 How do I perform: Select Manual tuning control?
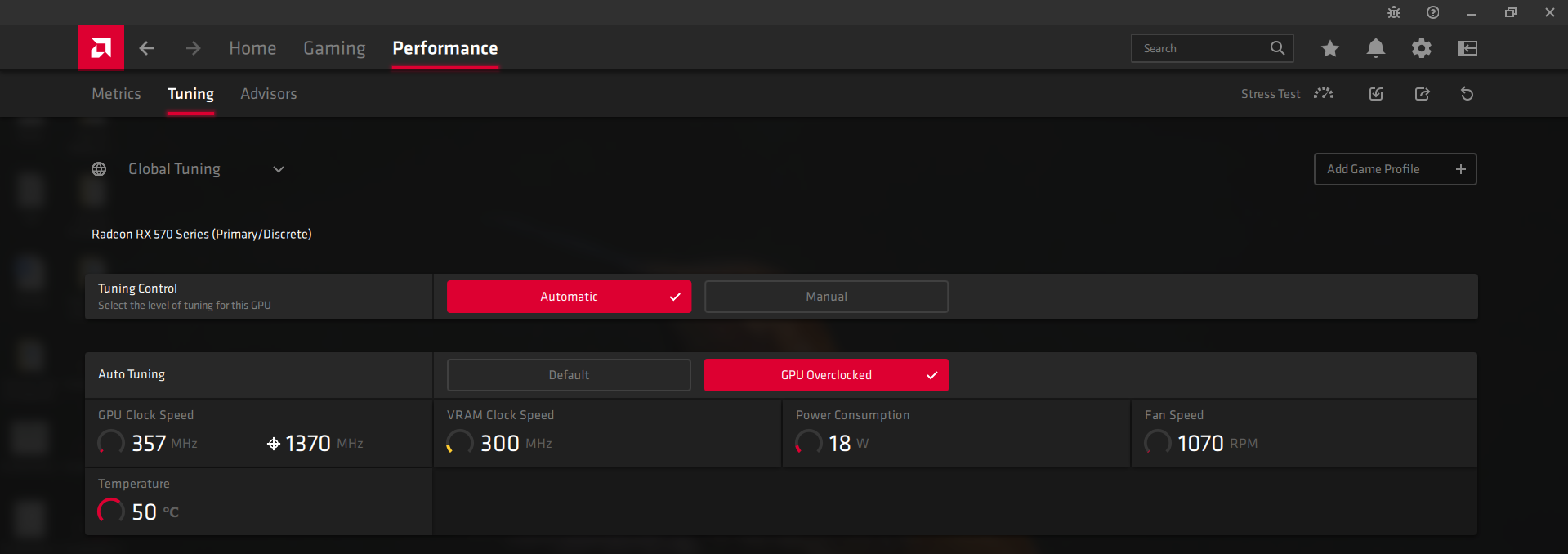pyautogui.click(x=826, y=297)
